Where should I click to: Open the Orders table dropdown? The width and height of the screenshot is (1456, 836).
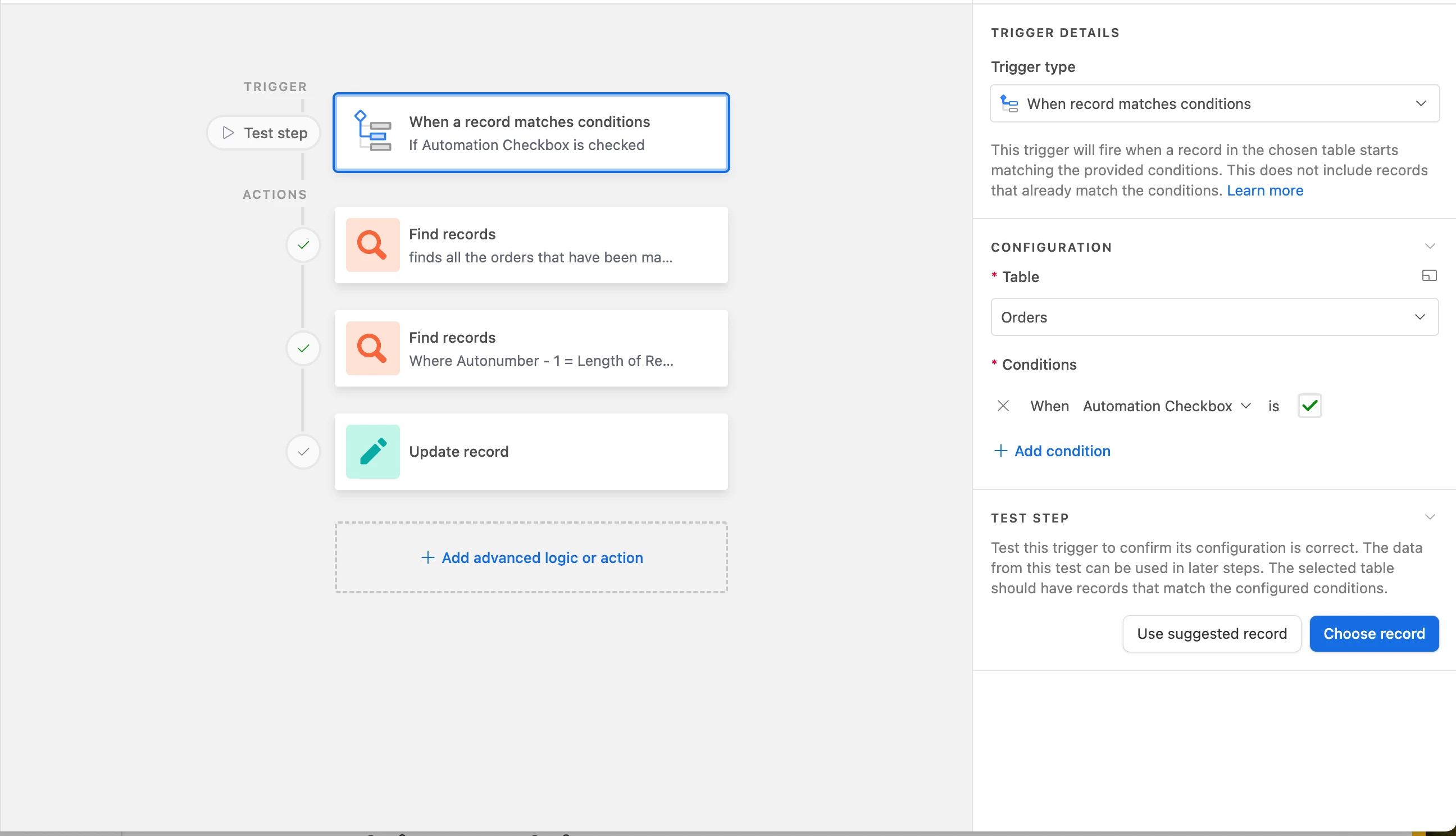pos(1214,317)
